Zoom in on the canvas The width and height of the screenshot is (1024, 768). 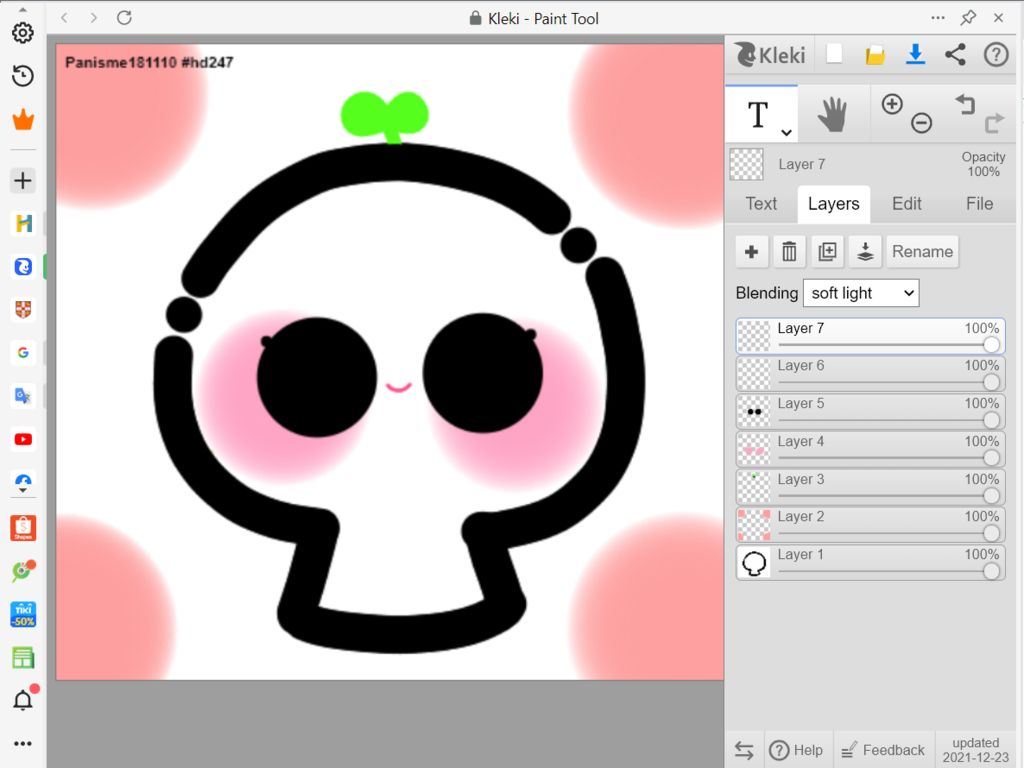[x=892, y=104]
